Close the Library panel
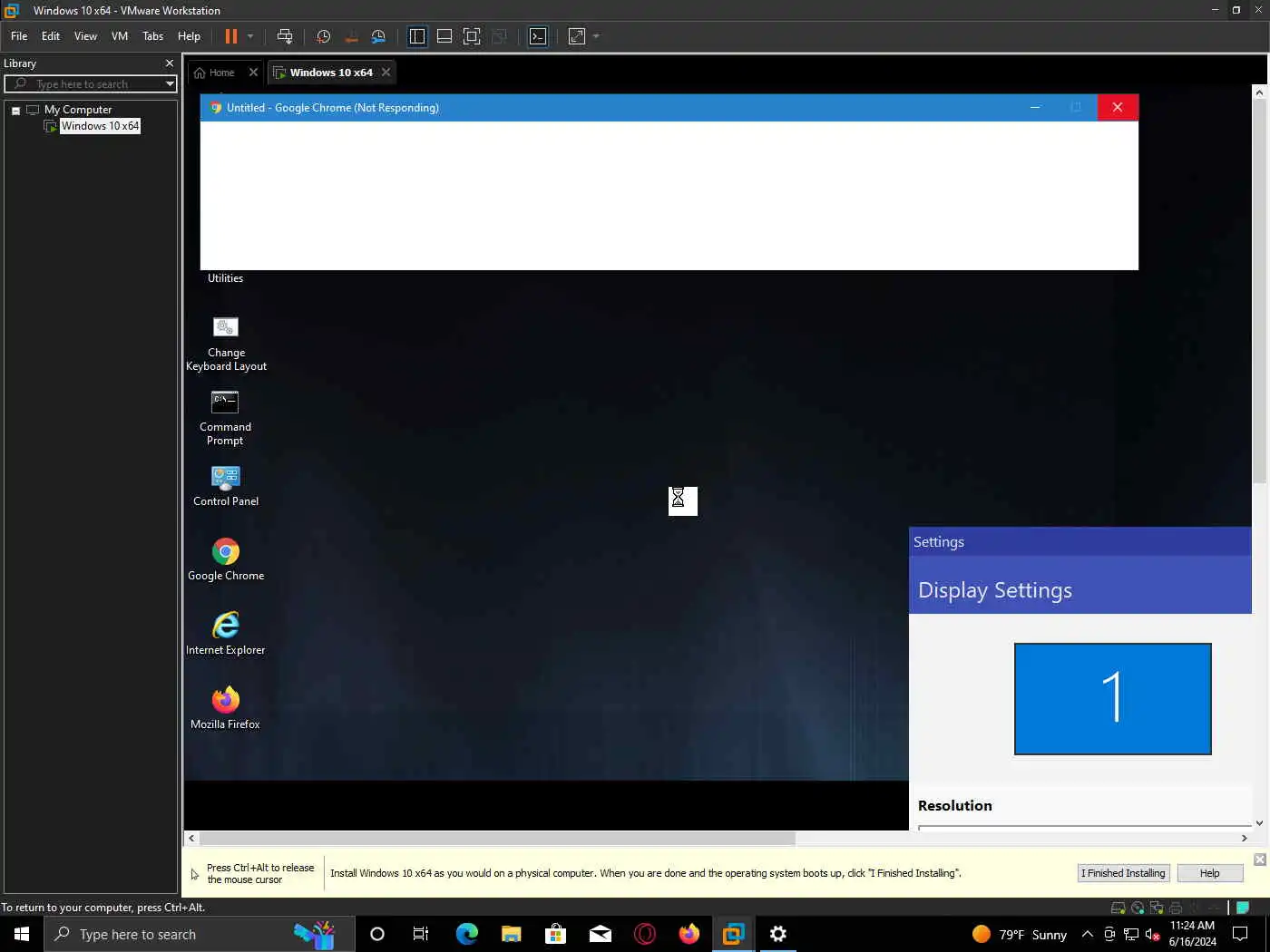The image size is (1270, 952). pos(169,63)
